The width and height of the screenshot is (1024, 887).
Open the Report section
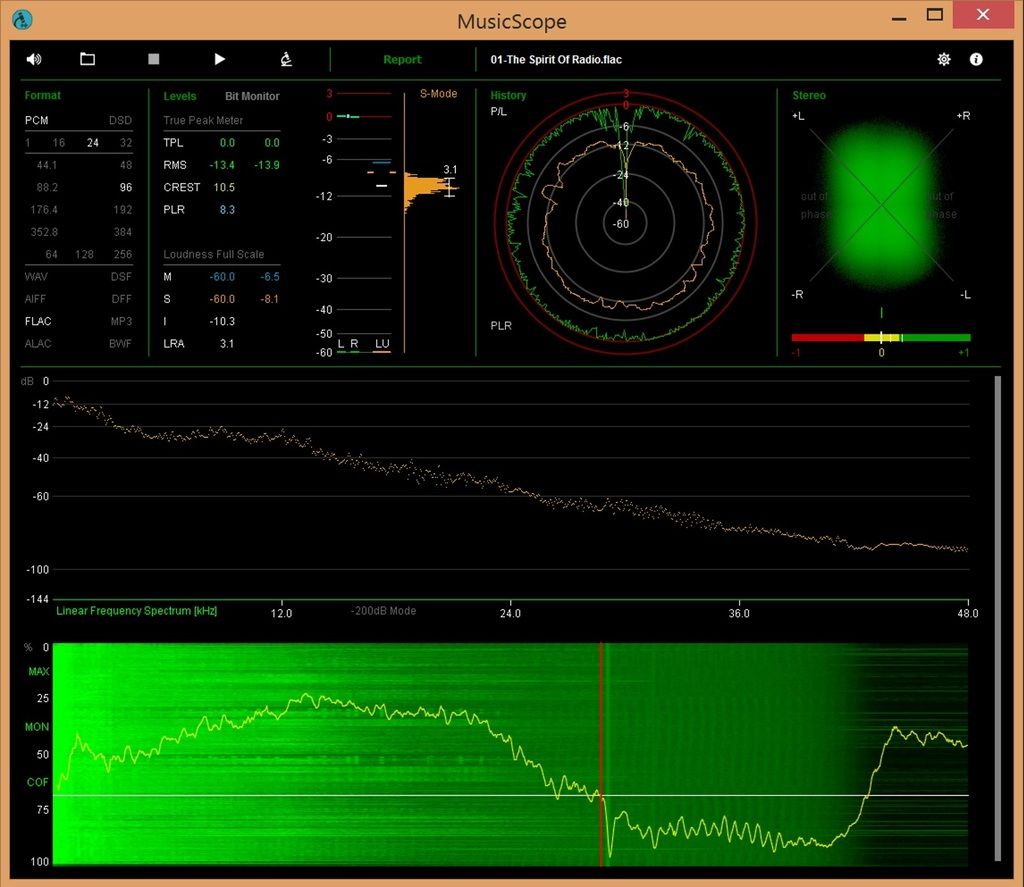402,60
